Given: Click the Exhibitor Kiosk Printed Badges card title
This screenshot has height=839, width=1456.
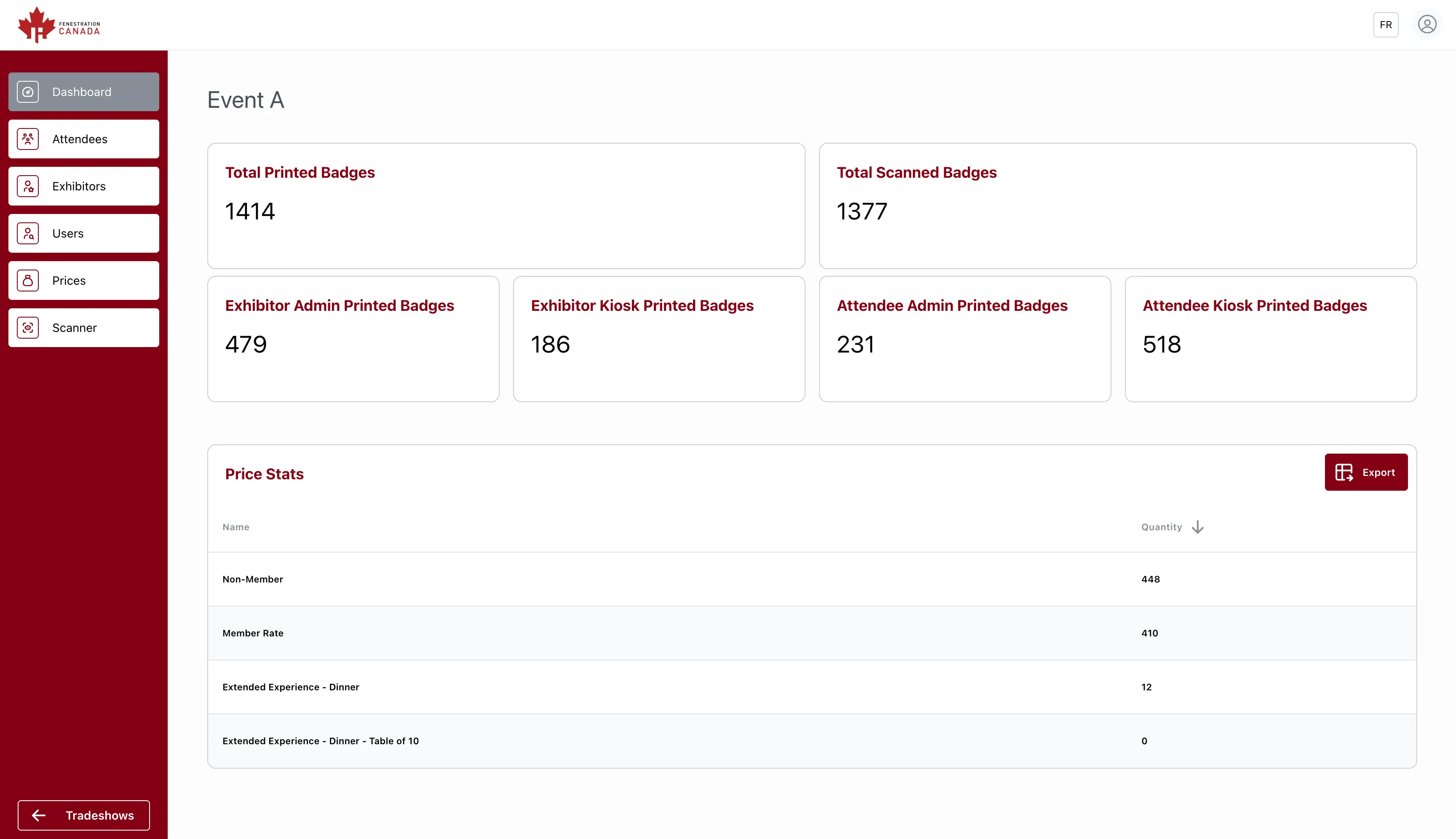Looking at the screenshot, I should pyautogui.click(x=642, y=305).
